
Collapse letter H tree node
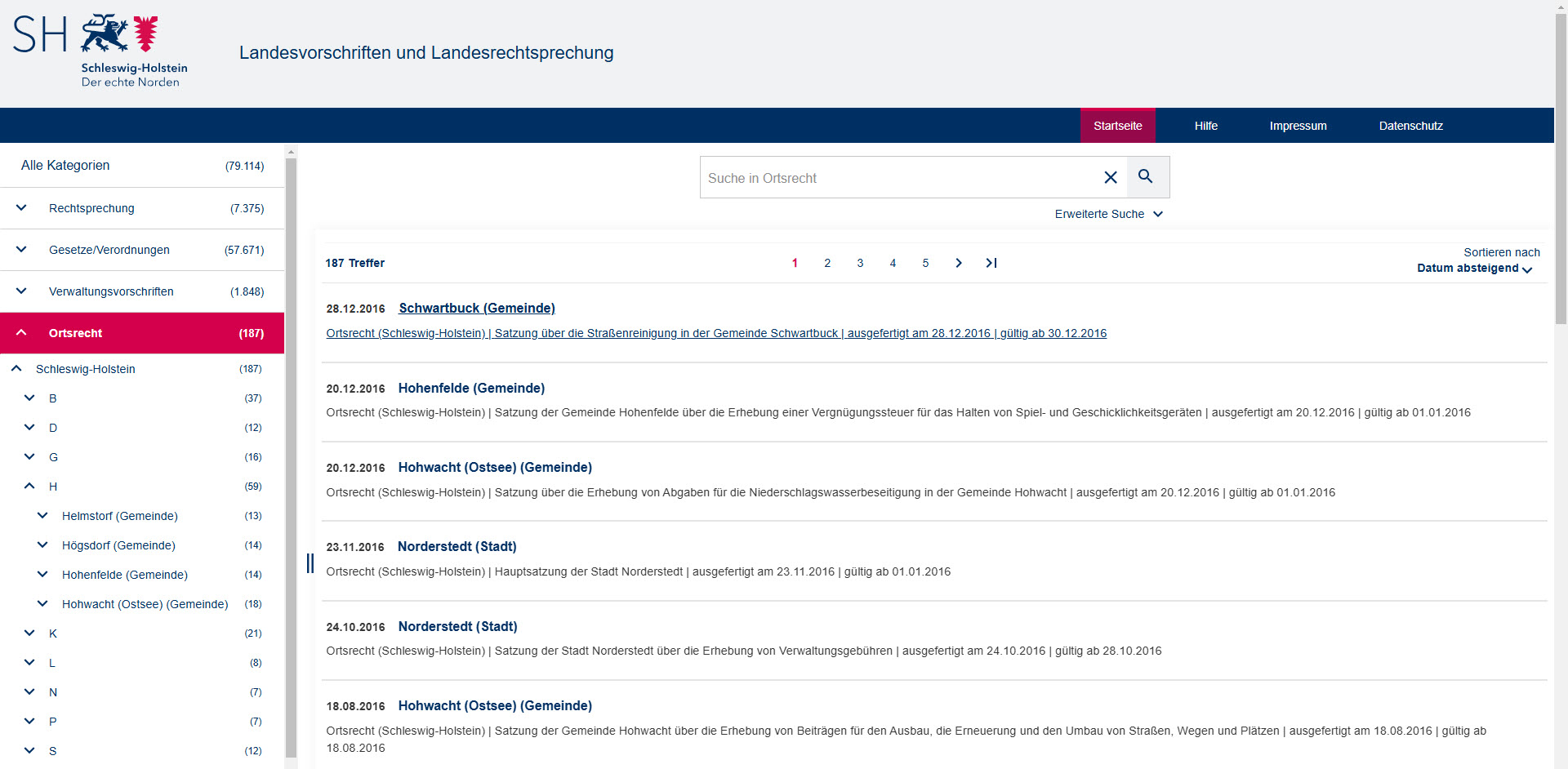coord(29,487)
